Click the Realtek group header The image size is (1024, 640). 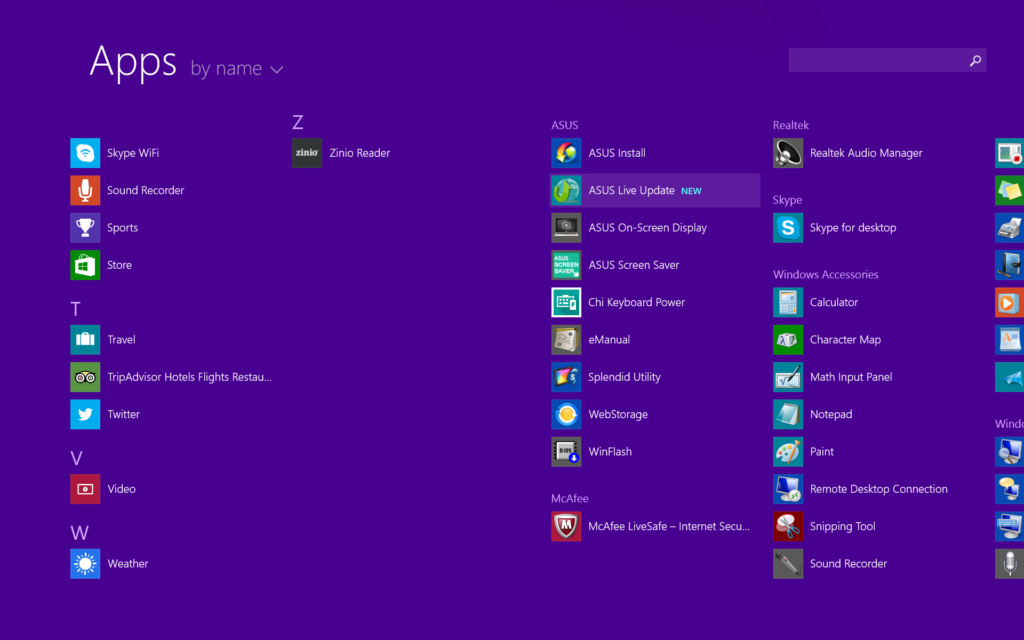791,125
